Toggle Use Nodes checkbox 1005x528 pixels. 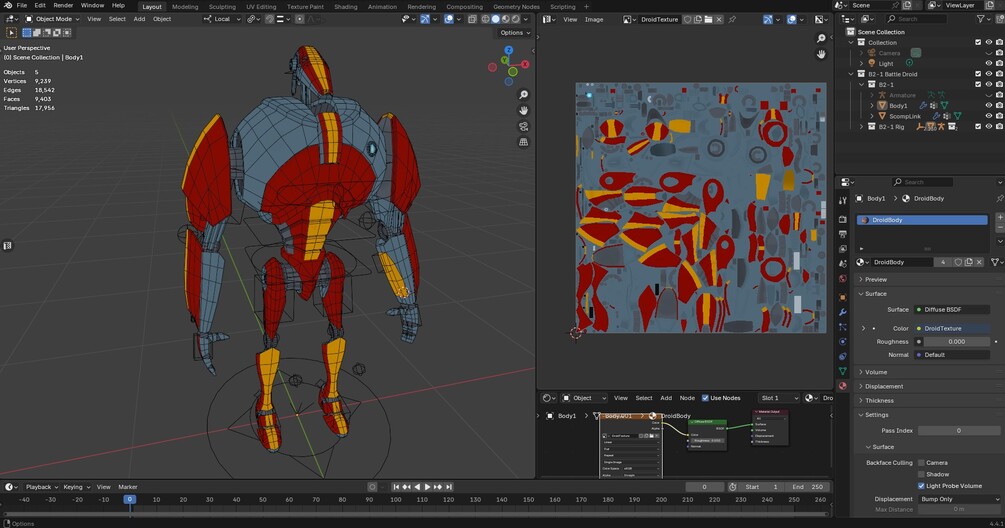point(706,398)
